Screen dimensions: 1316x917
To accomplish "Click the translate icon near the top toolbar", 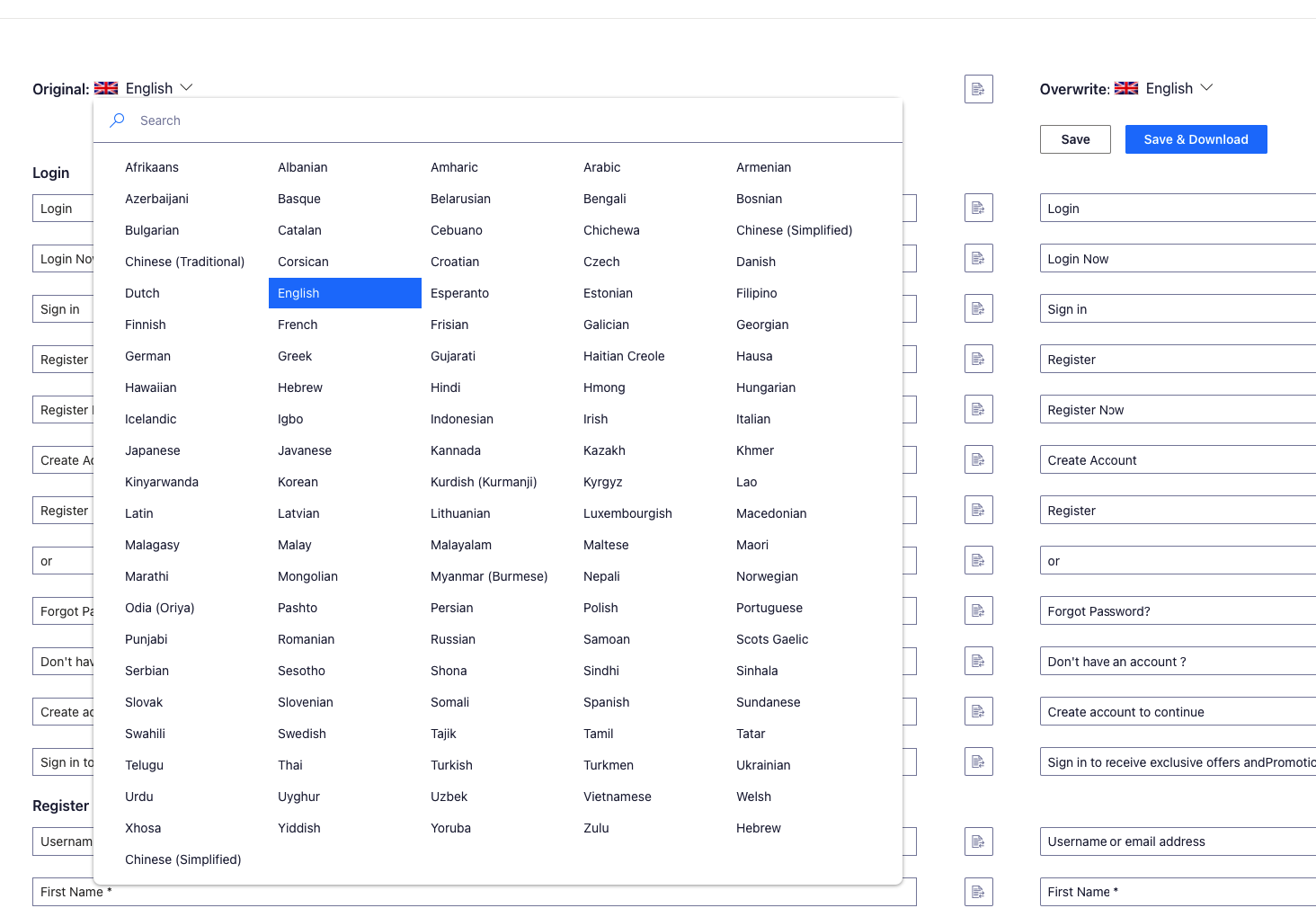I will pos(979,89).
